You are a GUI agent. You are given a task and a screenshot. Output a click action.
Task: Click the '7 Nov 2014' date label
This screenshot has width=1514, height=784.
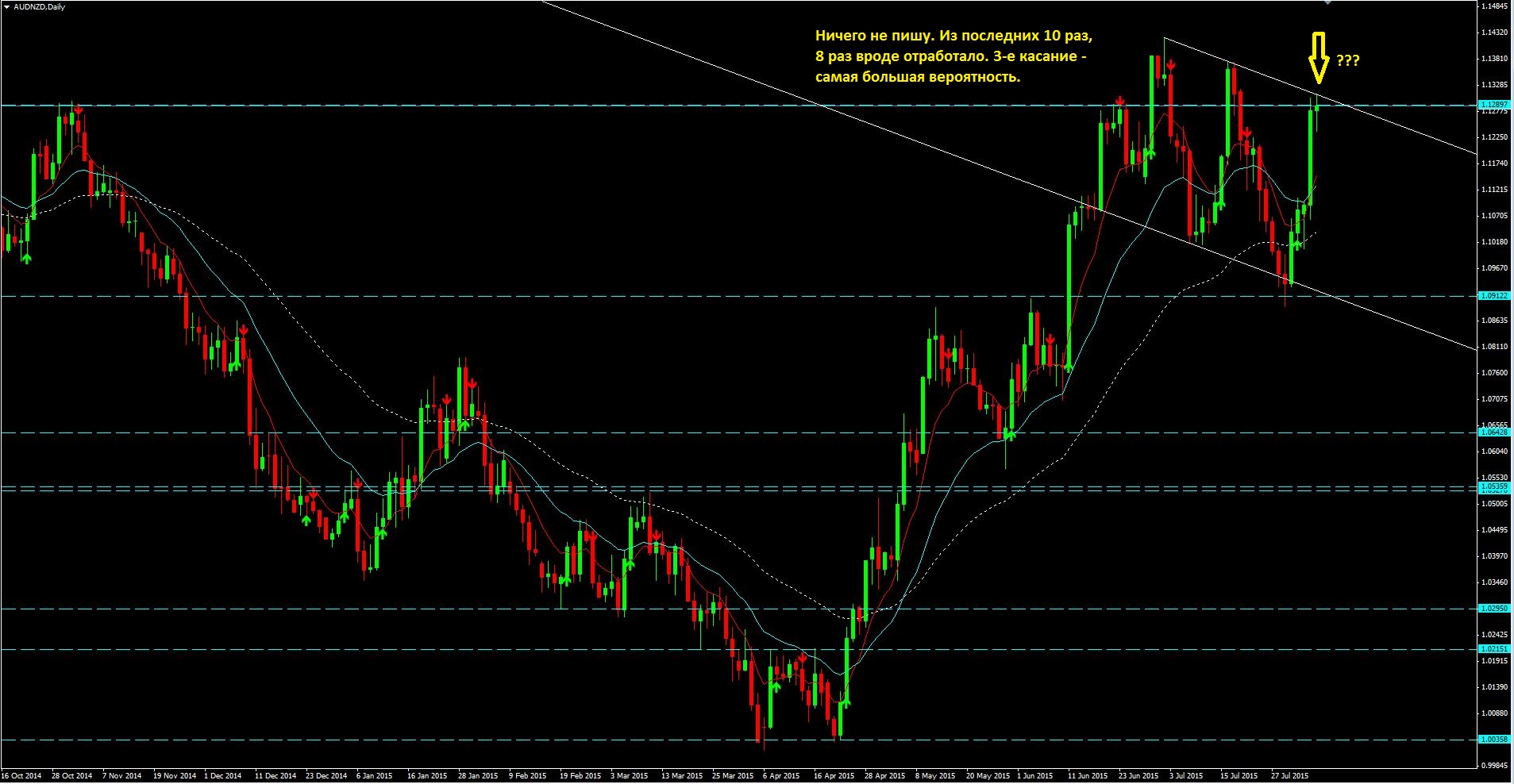pos(122,776)
